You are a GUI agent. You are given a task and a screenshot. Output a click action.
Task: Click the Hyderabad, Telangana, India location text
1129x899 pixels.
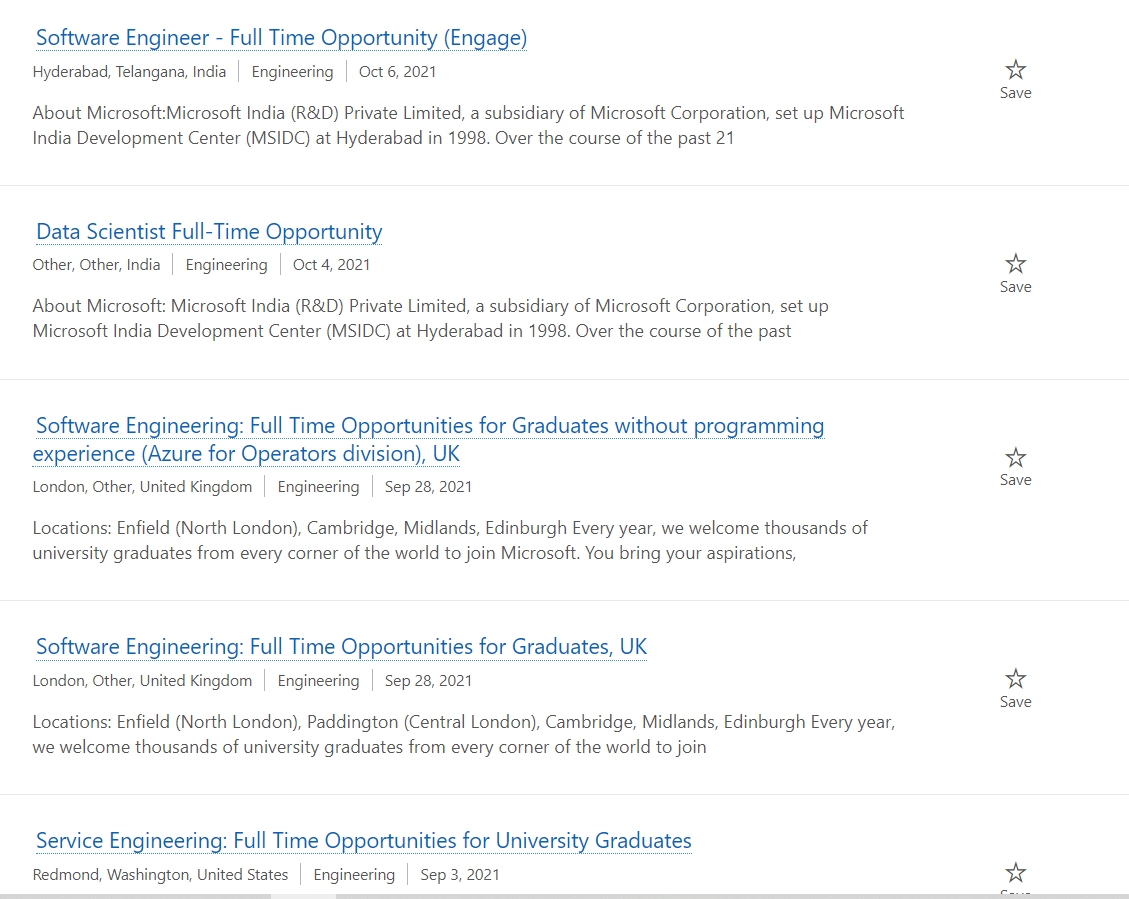(x=129, y=71)
